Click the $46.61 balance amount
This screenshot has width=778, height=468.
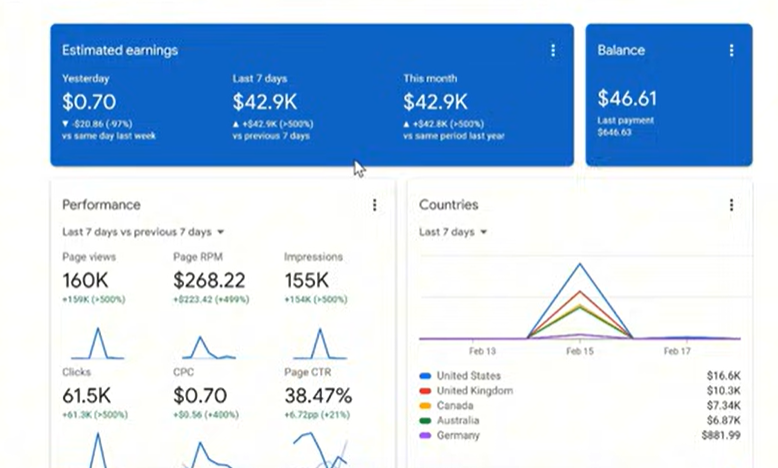coord(627,98)
